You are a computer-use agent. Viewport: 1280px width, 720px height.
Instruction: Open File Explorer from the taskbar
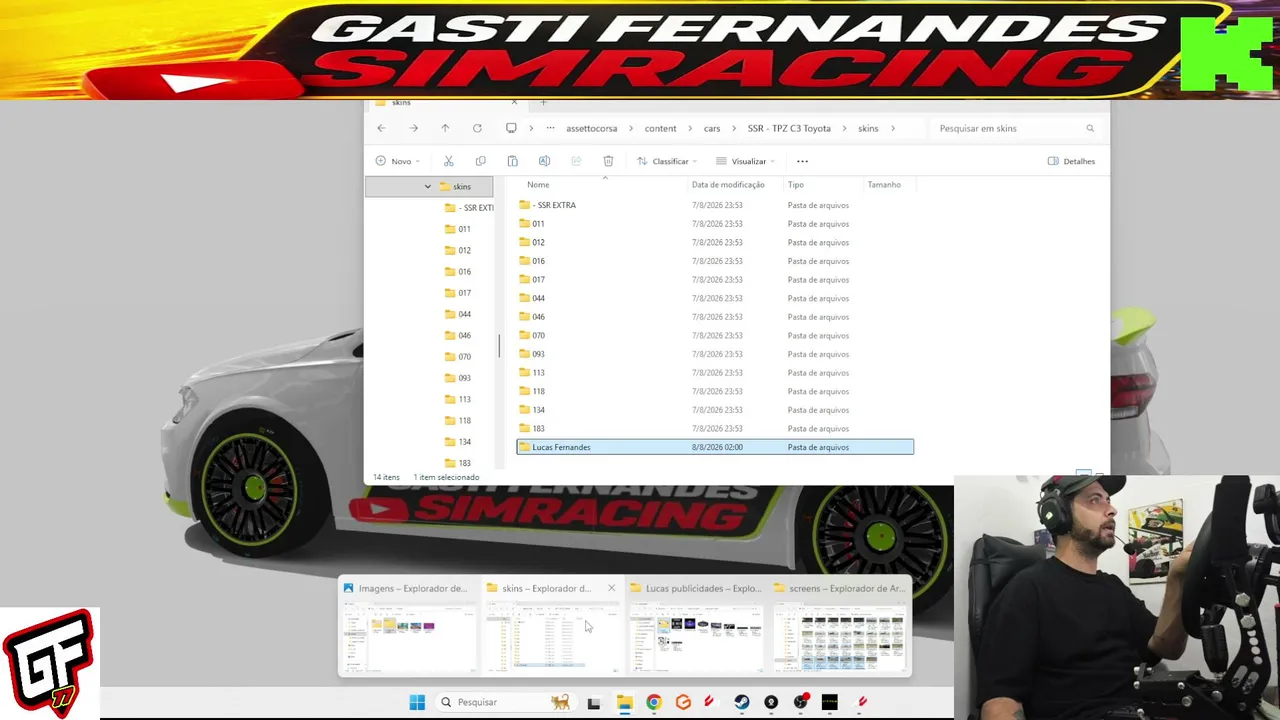point(624,702)
